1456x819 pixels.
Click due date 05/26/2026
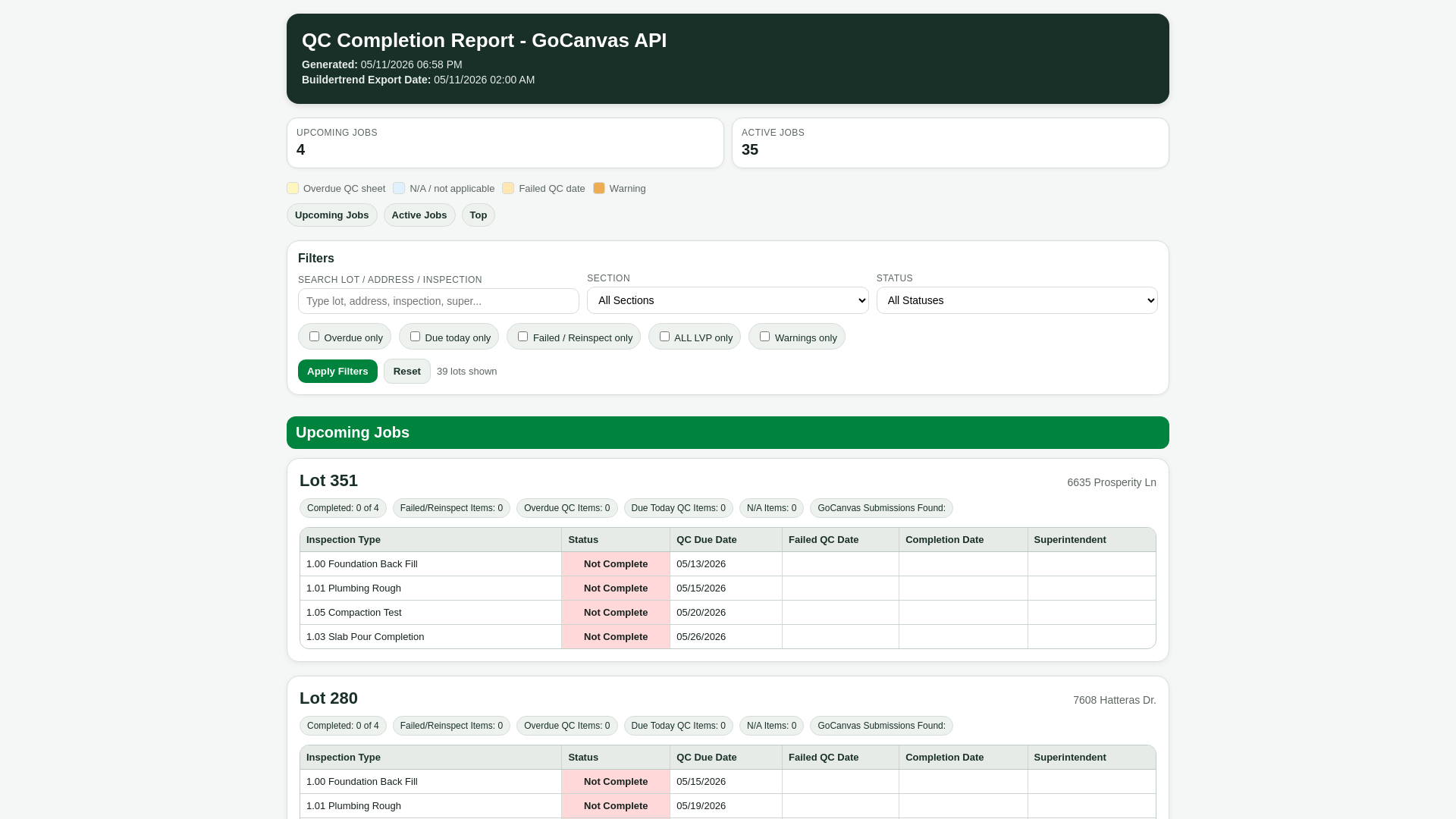click(701, 637)
